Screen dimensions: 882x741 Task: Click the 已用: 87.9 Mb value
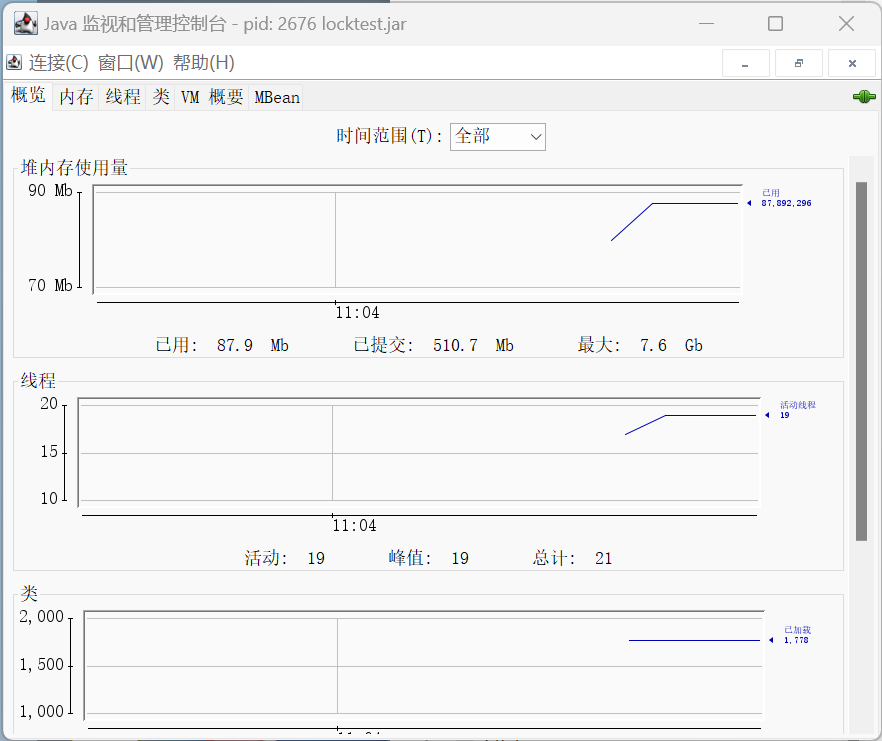click(x=222, y=345)
